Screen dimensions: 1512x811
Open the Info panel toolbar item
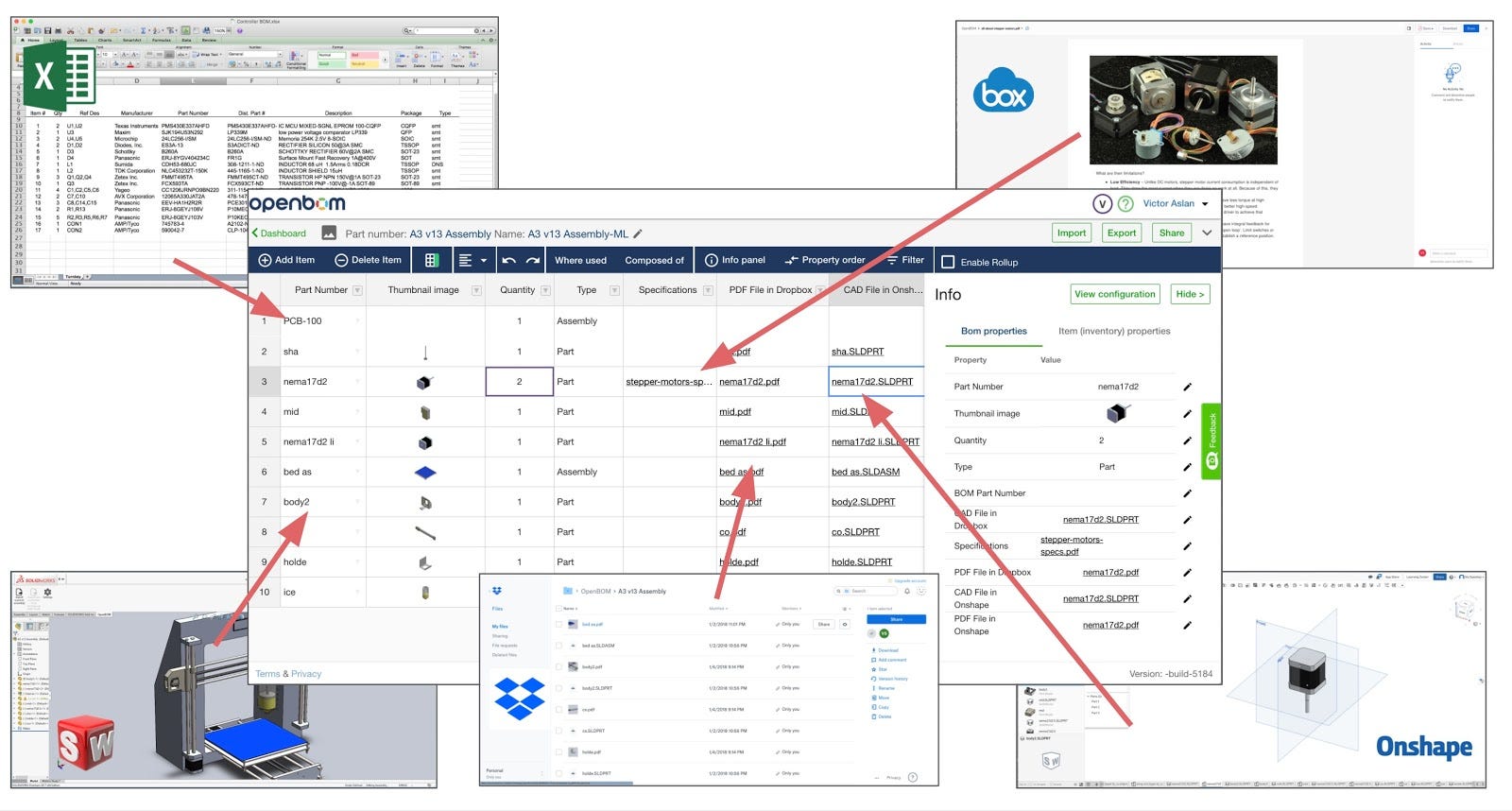[735, 260]
